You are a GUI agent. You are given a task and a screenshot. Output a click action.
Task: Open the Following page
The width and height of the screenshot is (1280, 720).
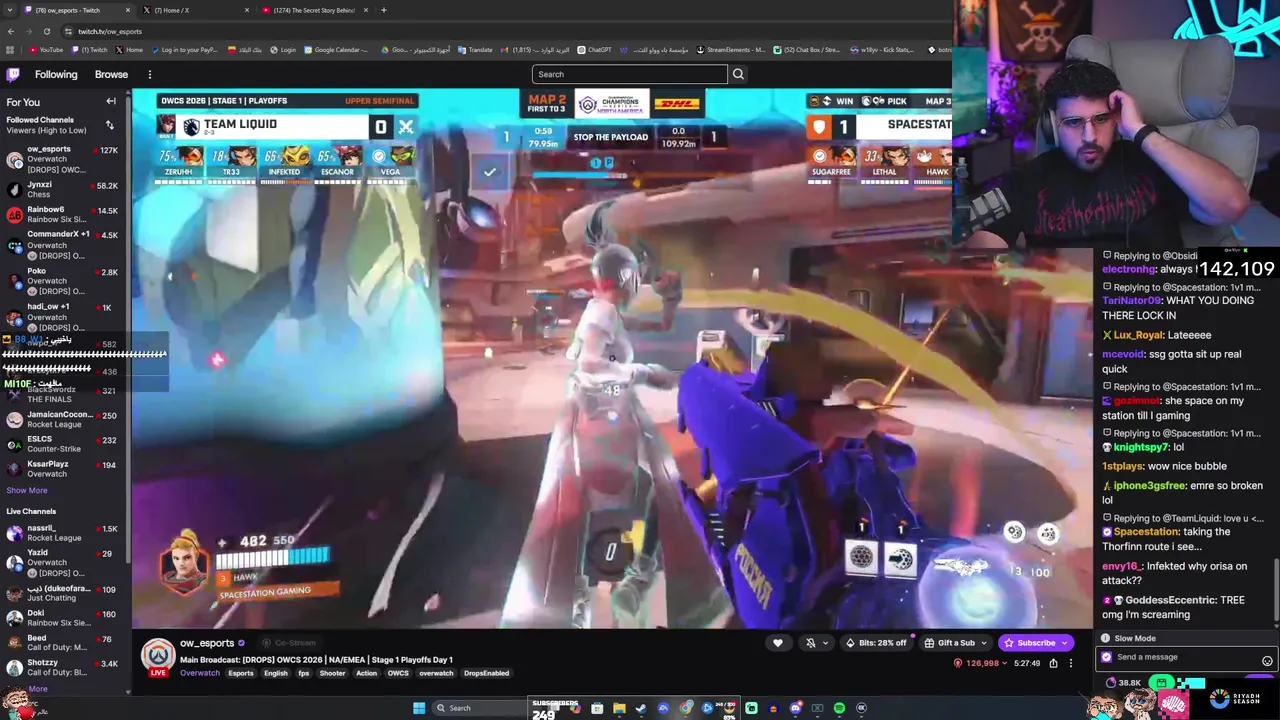tap(56, 74)
